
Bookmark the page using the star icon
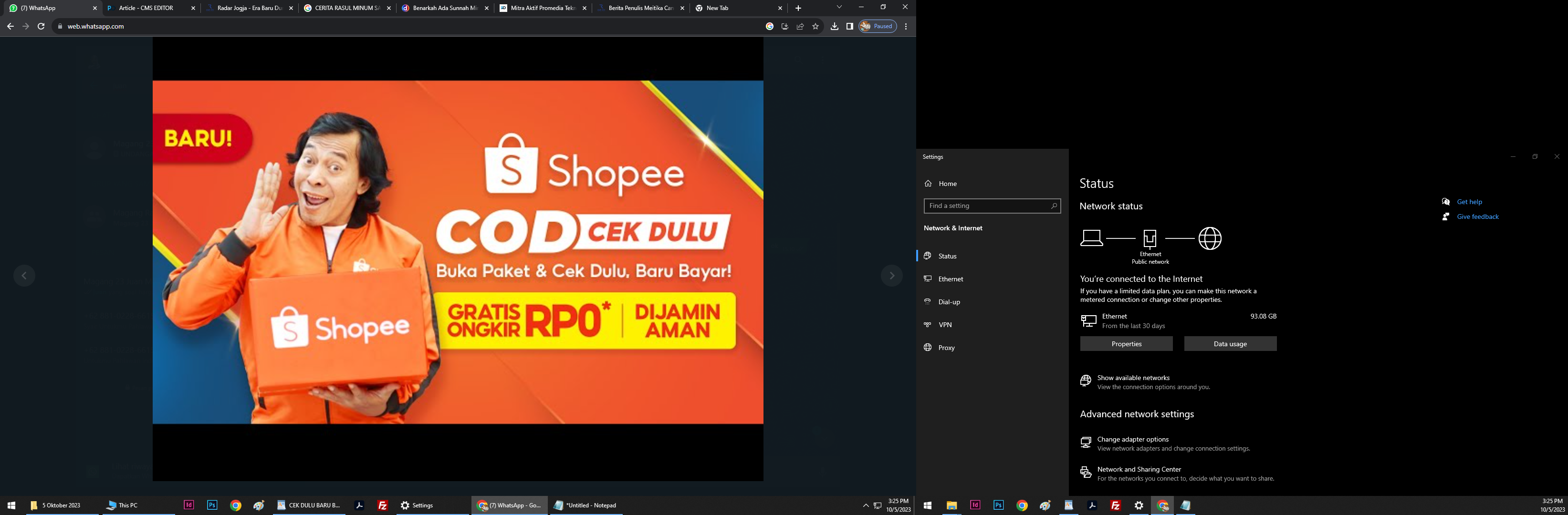click(815, 26)
